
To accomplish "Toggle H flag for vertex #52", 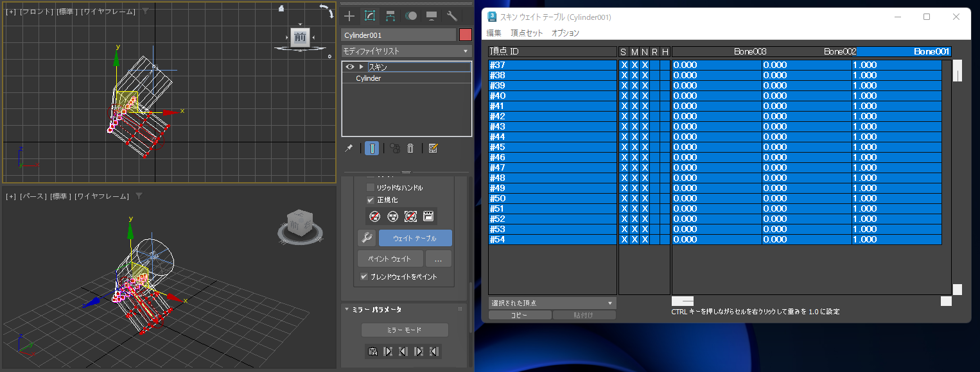I will point(664,219).
